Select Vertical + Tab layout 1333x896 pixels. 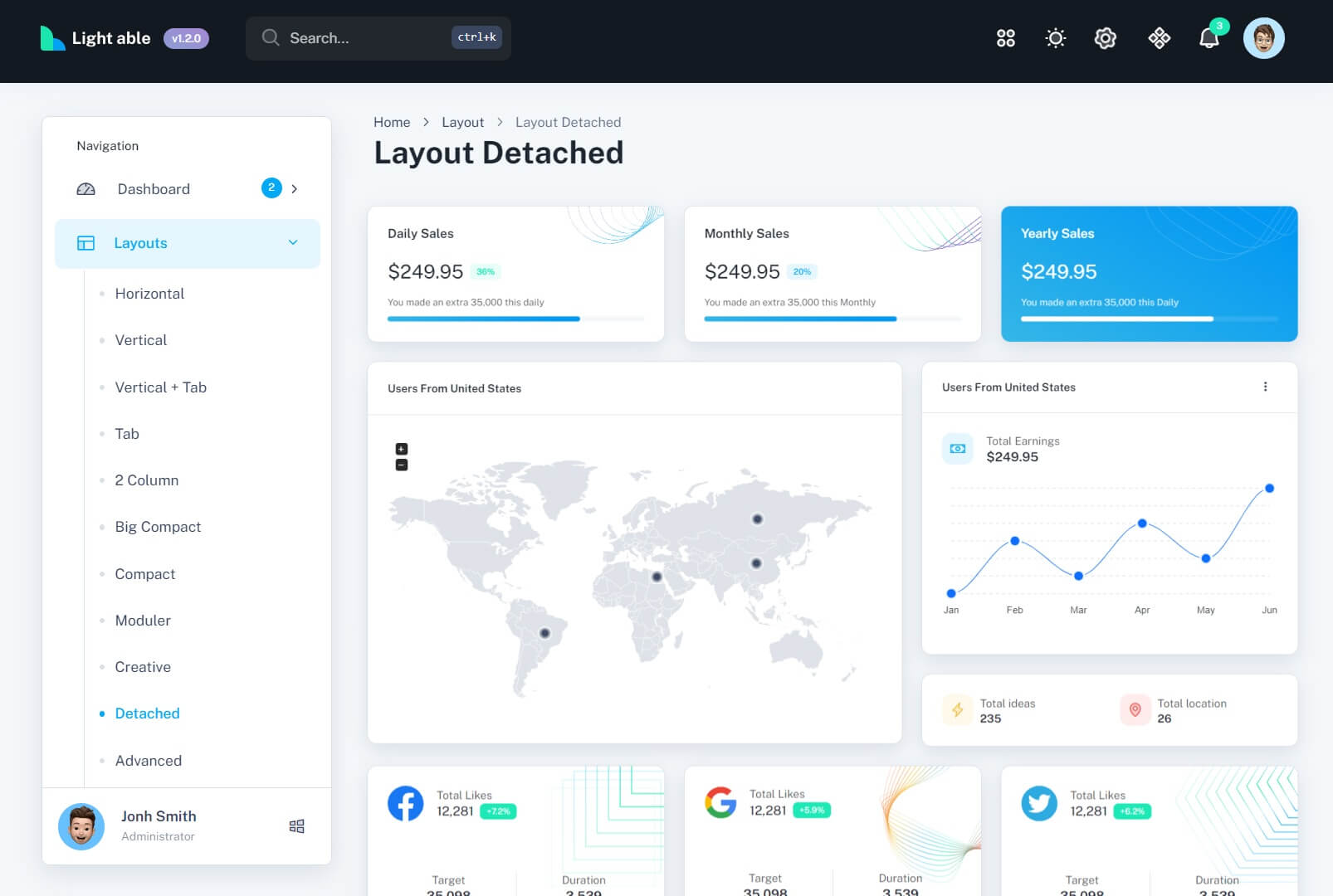[x=160, y=387]
